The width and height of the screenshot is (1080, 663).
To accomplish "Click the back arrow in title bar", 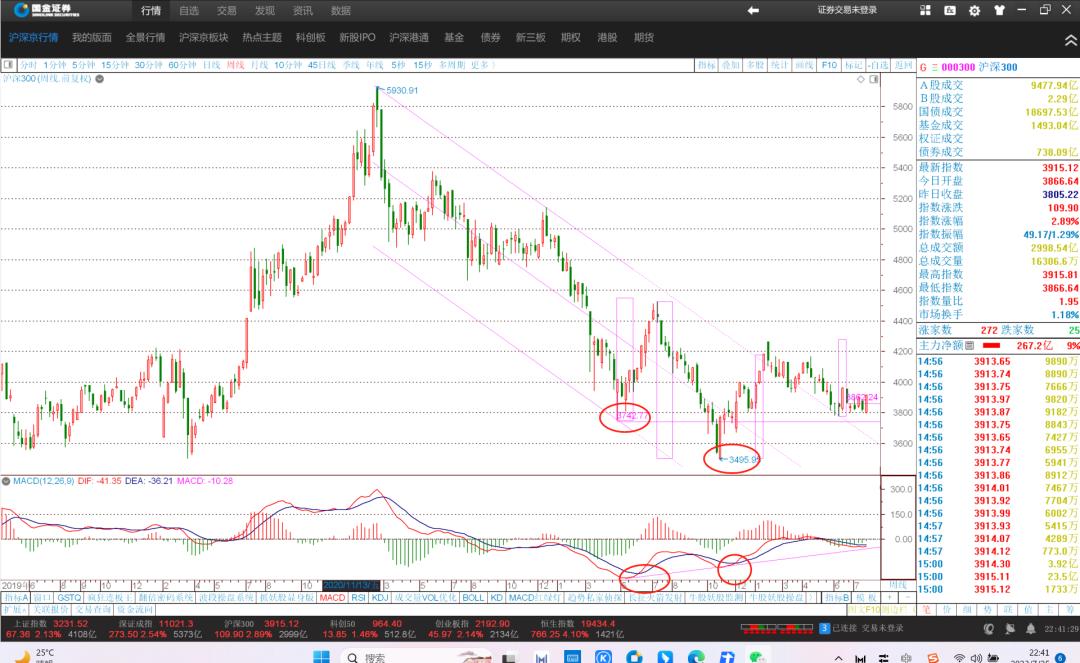I will point(753,10).
